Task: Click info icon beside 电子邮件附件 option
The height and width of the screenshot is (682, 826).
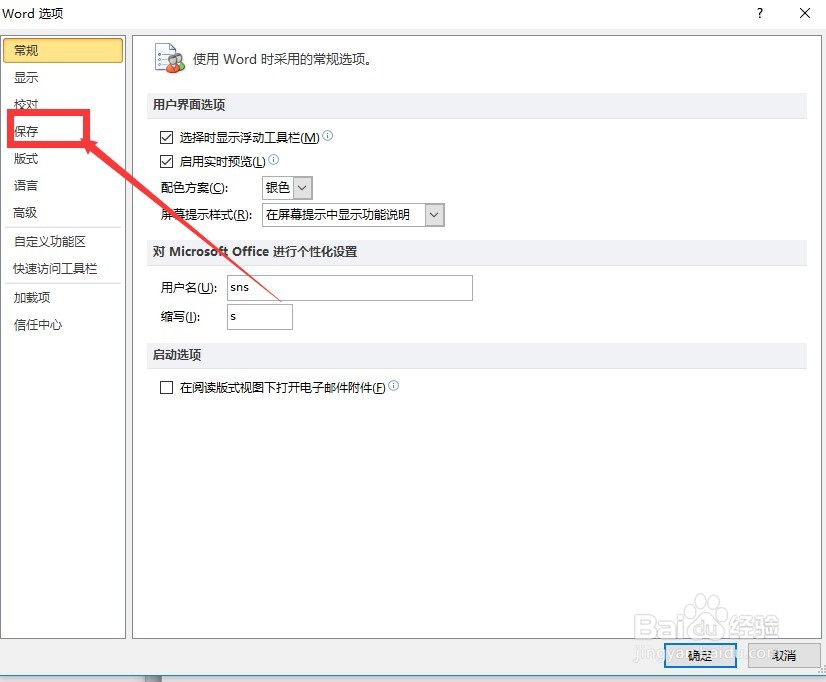Action: pyautogui.click(x=394, y=386)
